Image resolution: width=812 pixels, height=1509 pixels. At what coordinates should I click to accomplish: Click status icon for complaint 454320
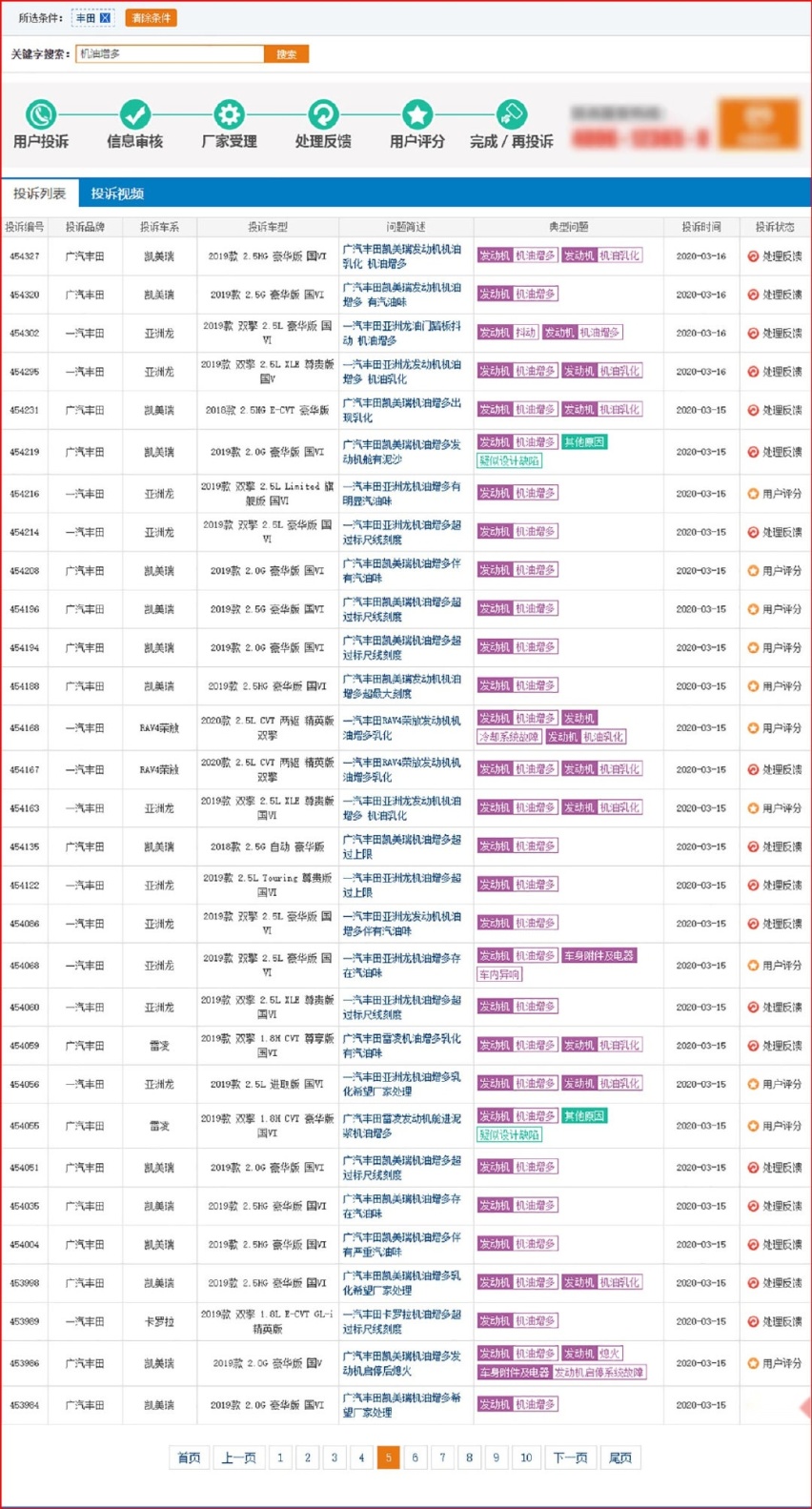coord(753,295)
